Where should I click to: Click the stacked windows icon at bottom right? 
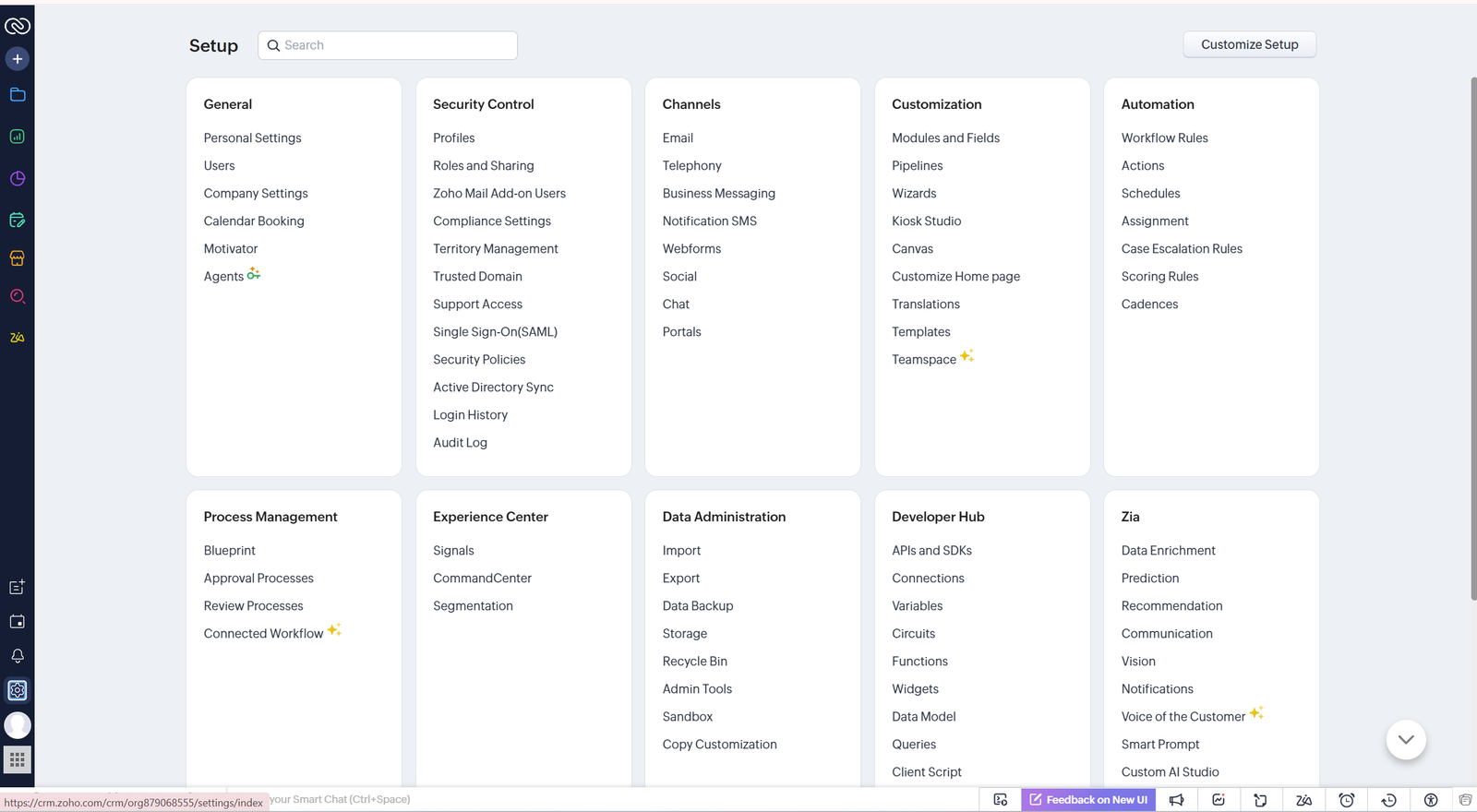pyautogui.click(x=1465, y=800)
